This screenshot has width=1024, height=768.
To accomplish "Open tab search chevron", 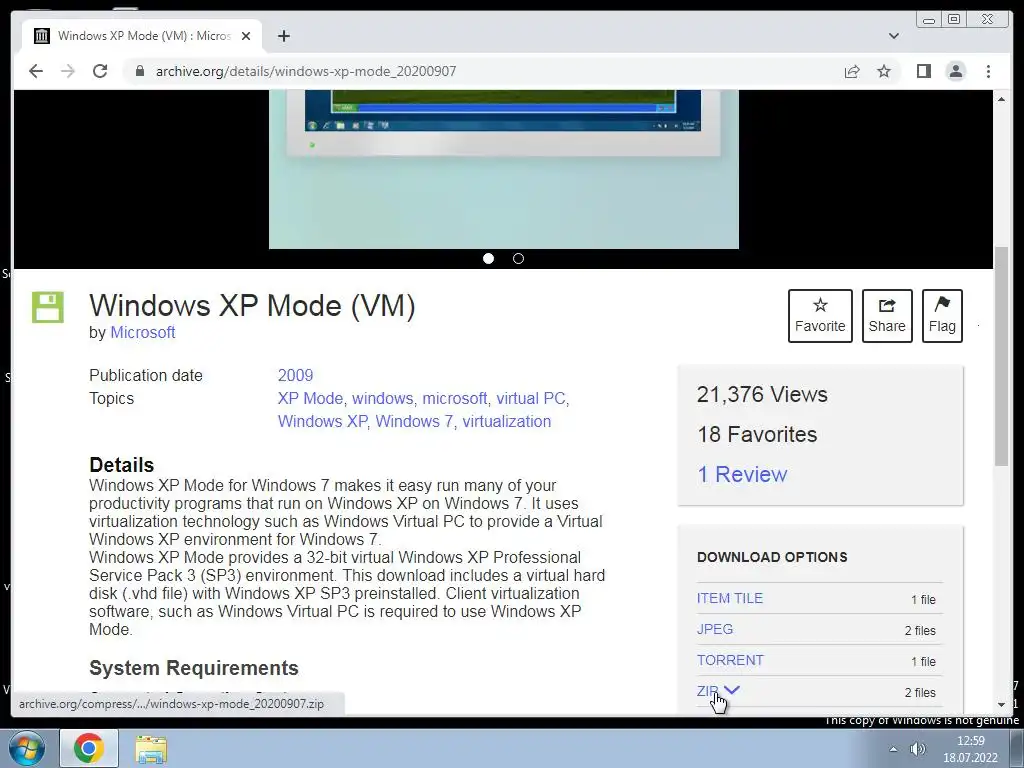I will (x=893, y=36).
